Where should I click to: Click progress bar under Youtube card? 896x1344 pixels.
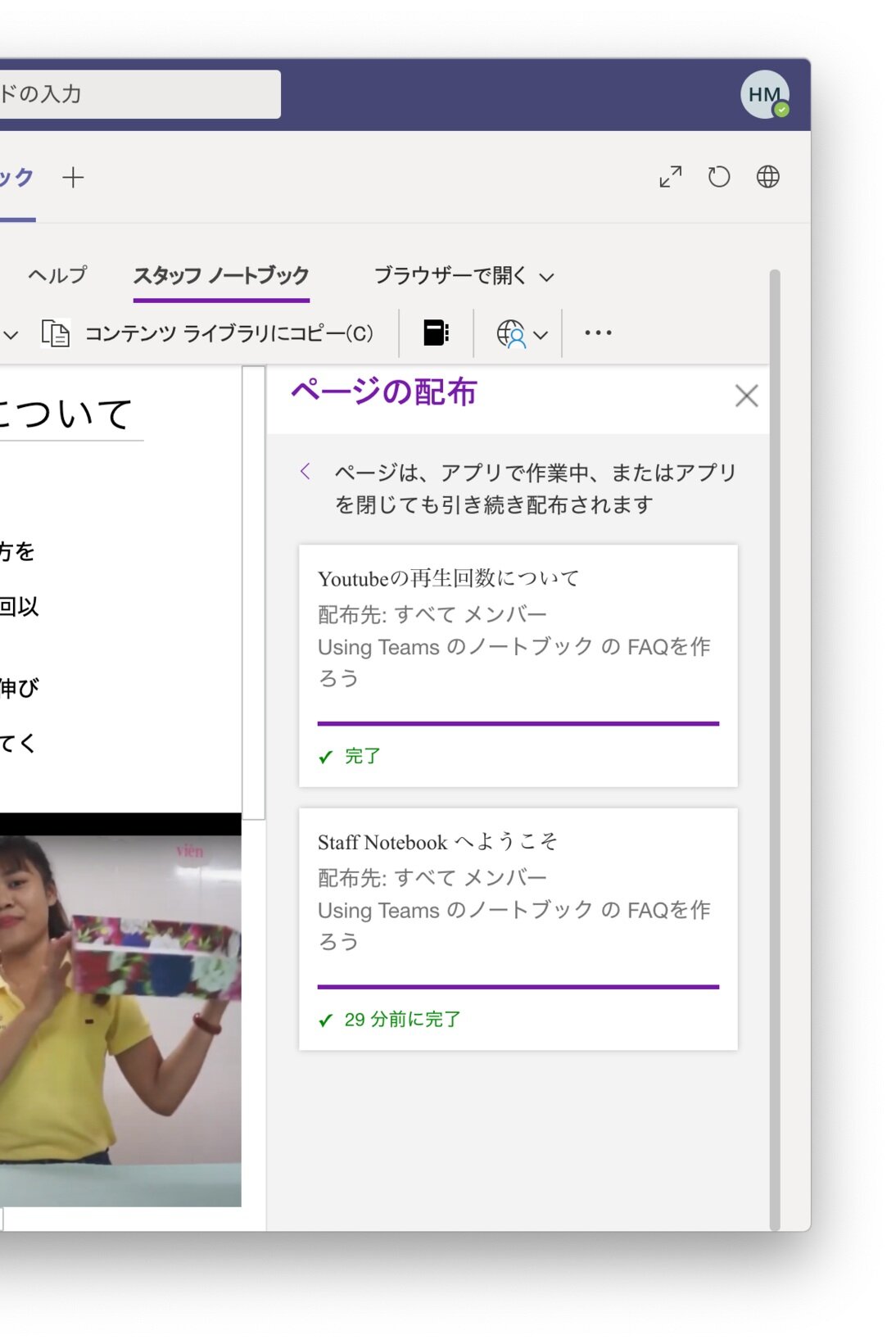pyautogui.click(x=518, y=723)
